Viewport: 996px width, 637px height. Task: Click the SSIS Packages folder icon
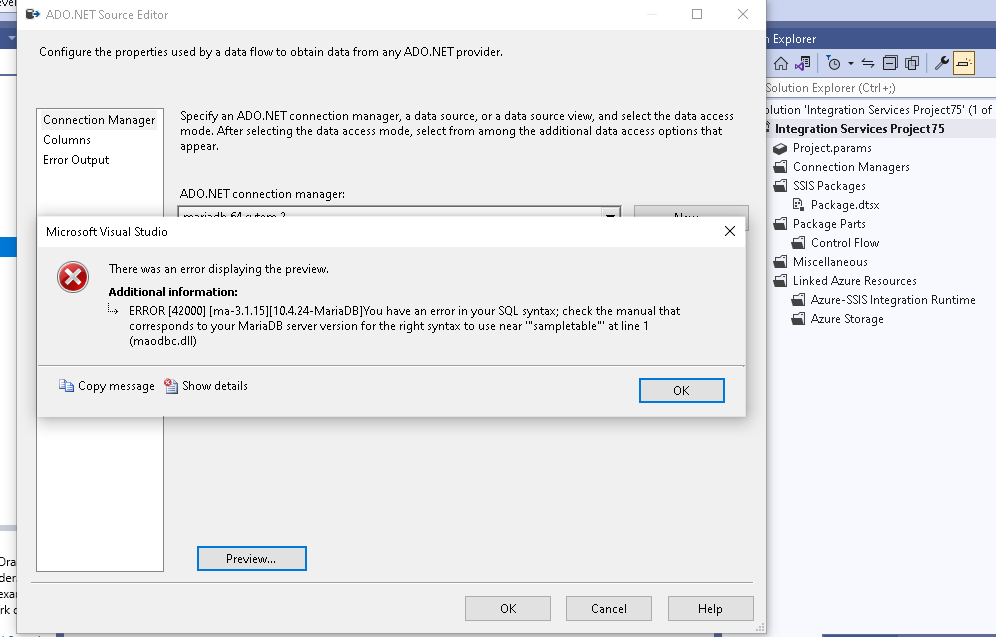click(x=780, y=186)
